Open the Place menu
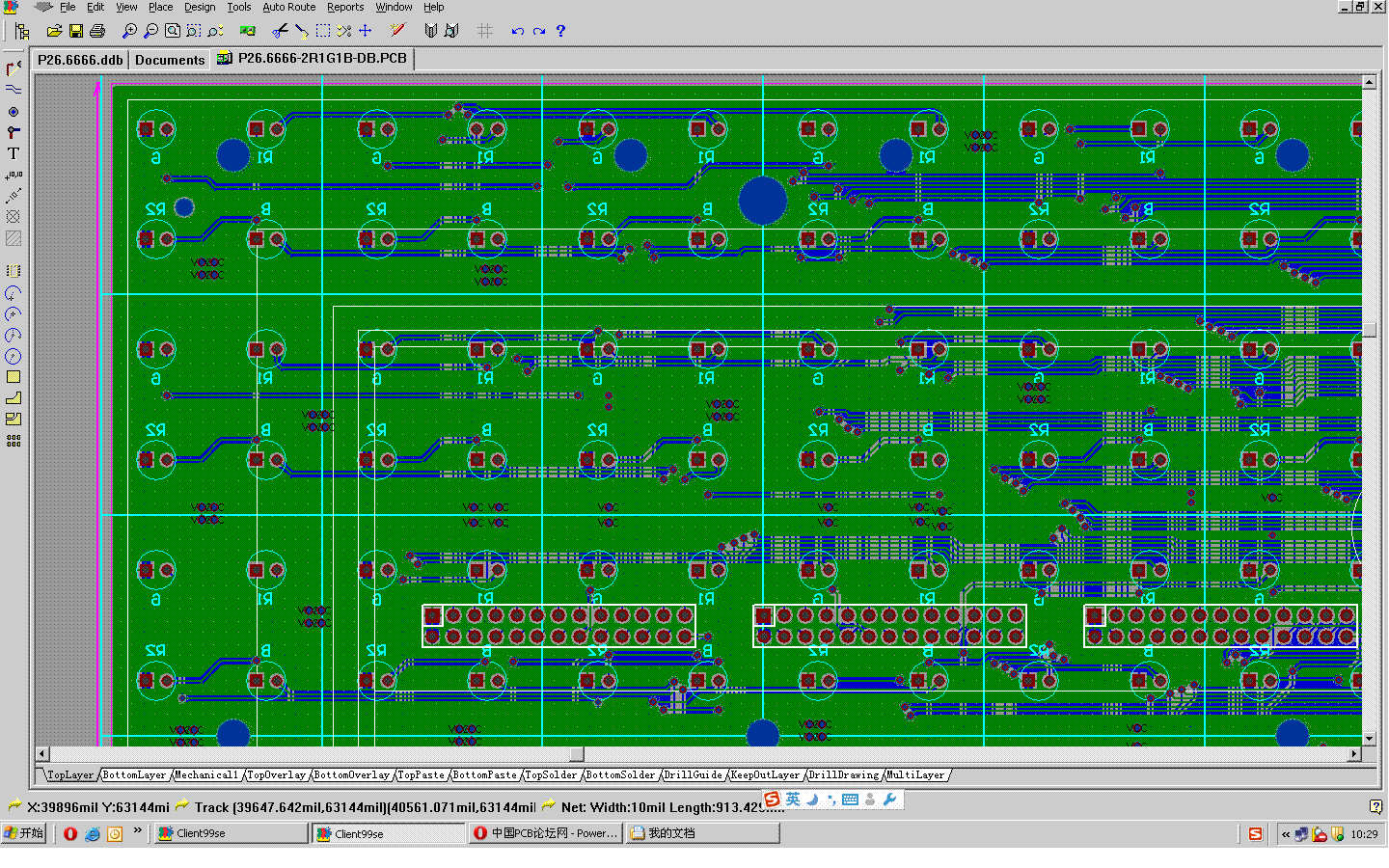 pos(160,7)
